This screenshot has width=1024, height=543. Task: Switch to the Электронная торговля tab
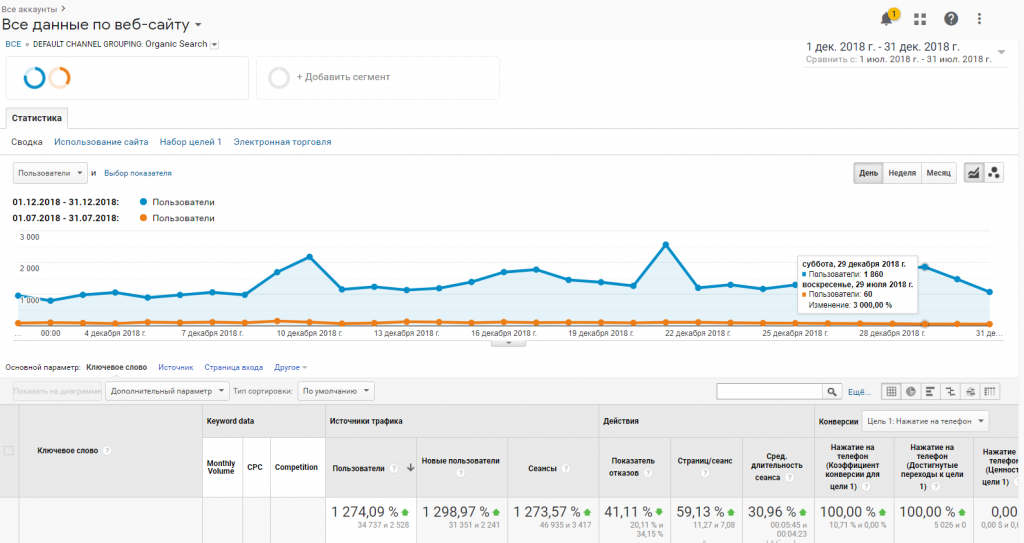click(x=282, y=142)
